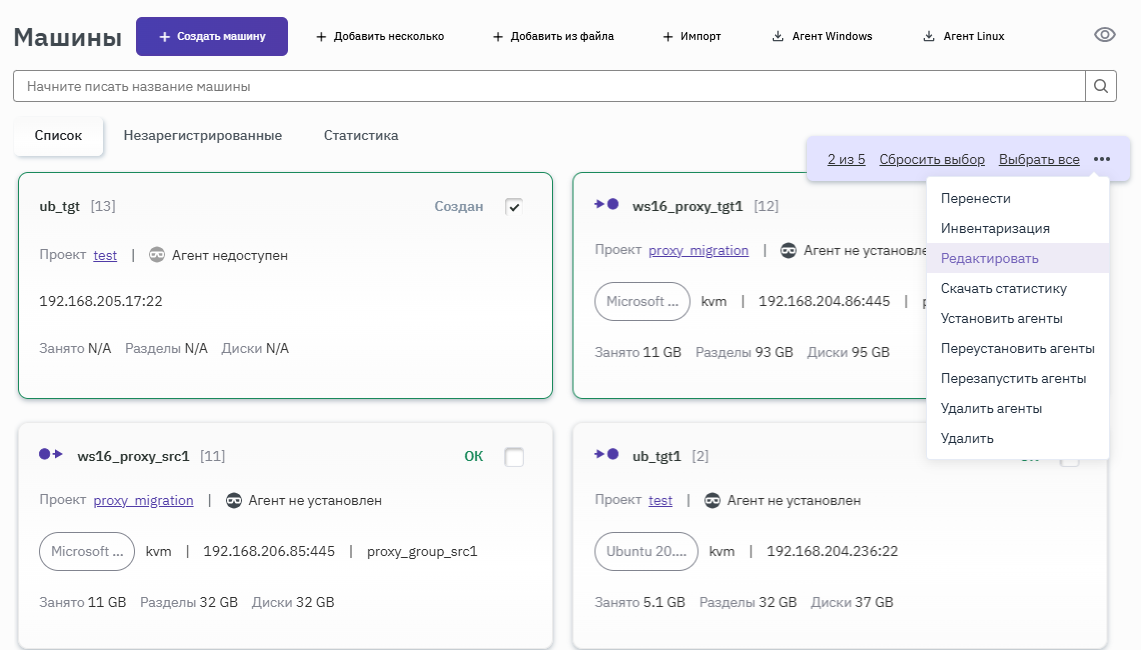This screenshot has width=1141, height=650.
Task: Choose Удалить агенты in the menu
Action: [x=991, y=408]
